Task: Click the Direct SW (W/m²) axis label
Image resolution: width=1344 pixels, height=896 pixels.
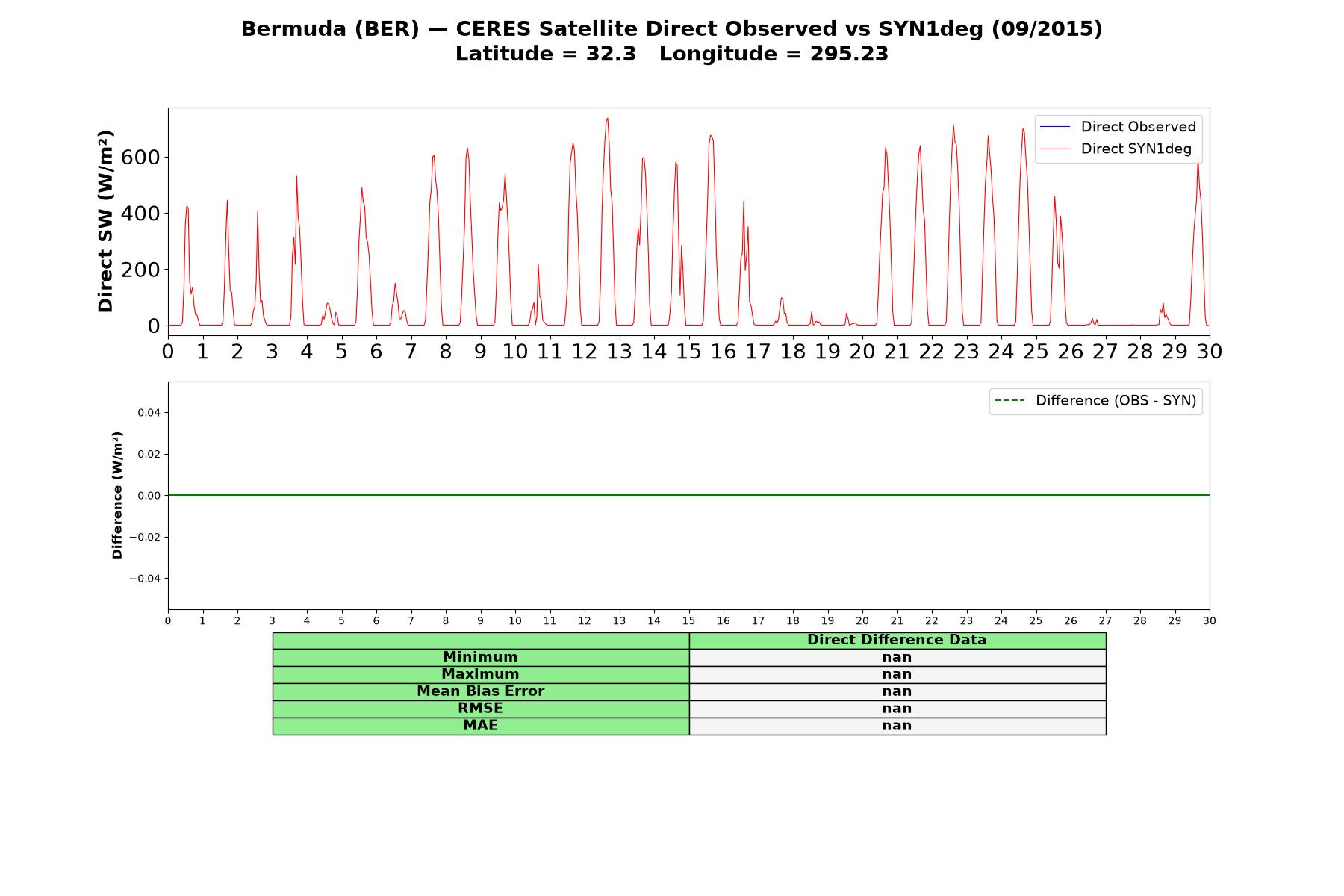Action: (x=106, y=222)
